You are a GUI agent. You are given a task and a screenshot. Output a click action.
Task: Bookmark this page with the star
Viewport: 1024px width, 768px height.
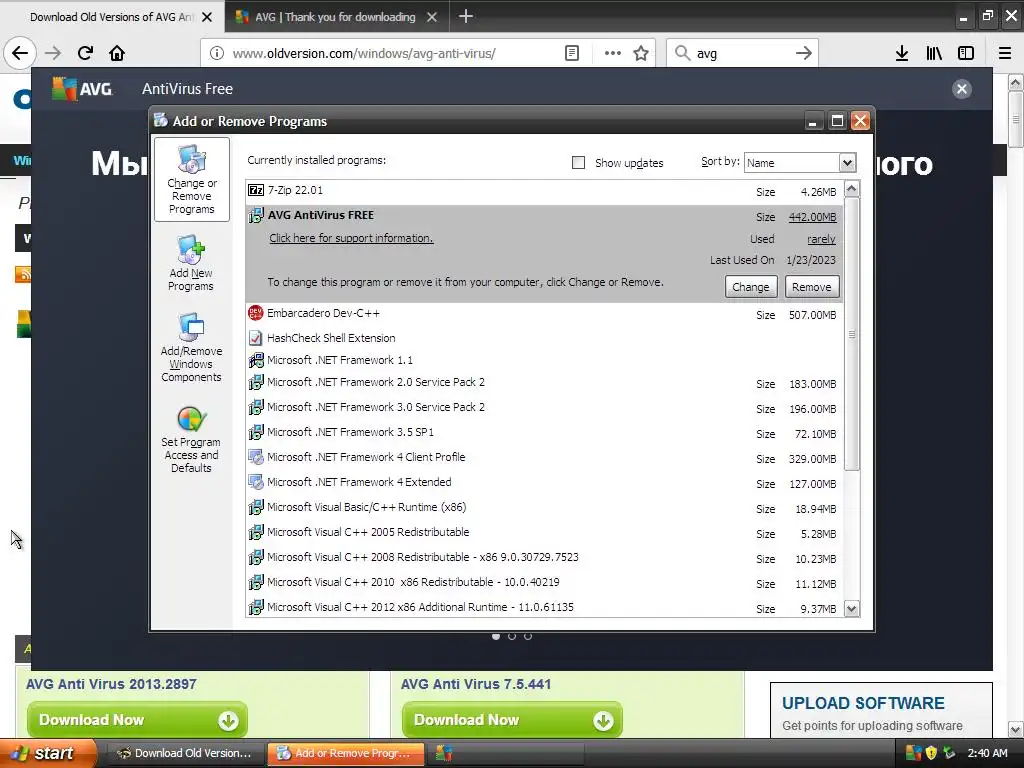tap(641, 53)
